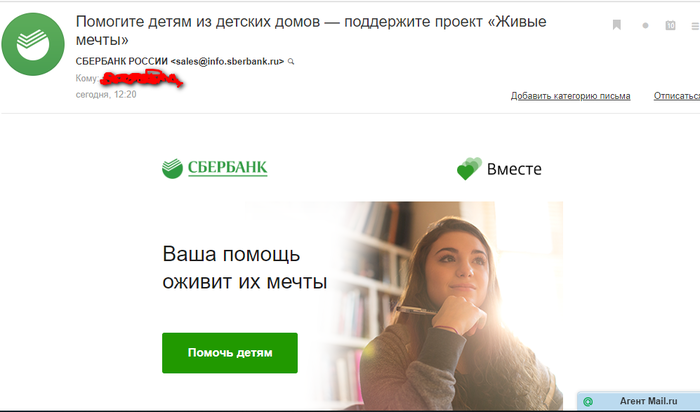This screenshot has width=700, height=412.
Task: Open the Sberbank sender avatar
Action: (x=33, y=44)
